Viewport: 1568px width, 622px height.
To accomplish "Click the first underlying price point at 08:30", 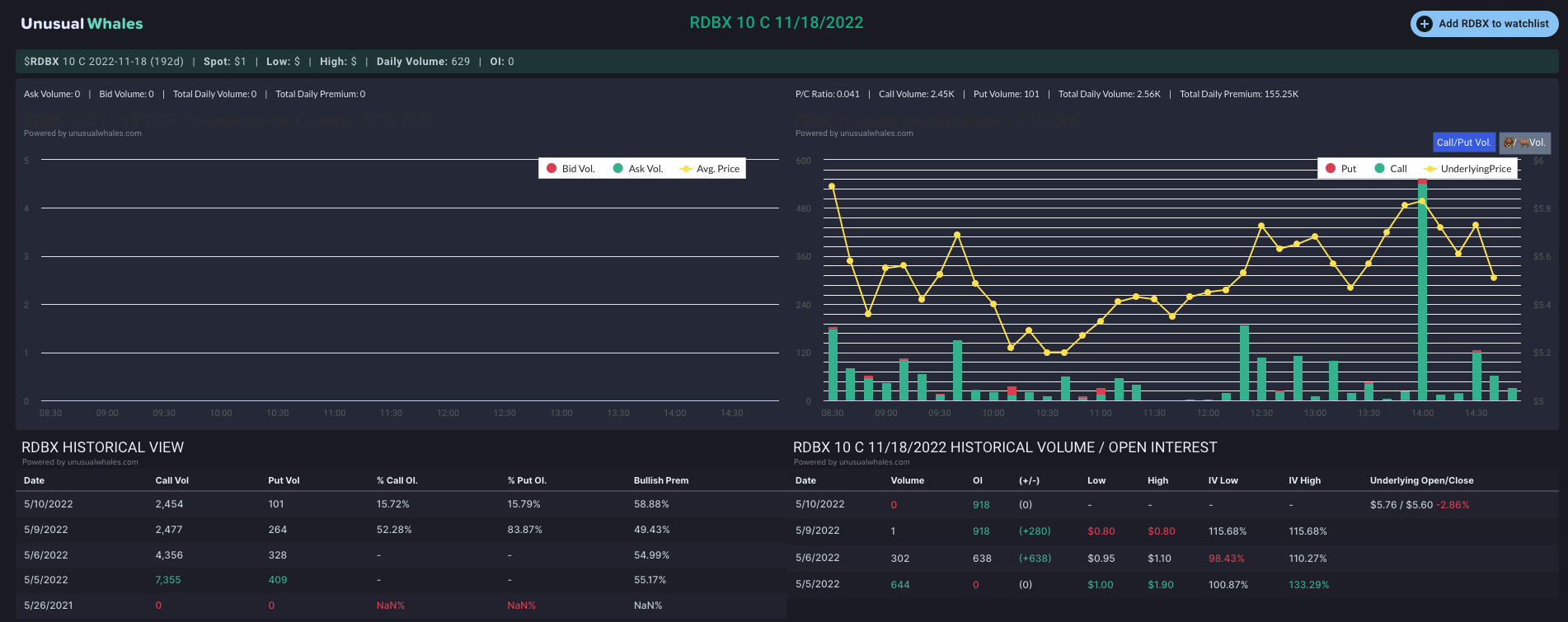I will click(x=832, y=186).
